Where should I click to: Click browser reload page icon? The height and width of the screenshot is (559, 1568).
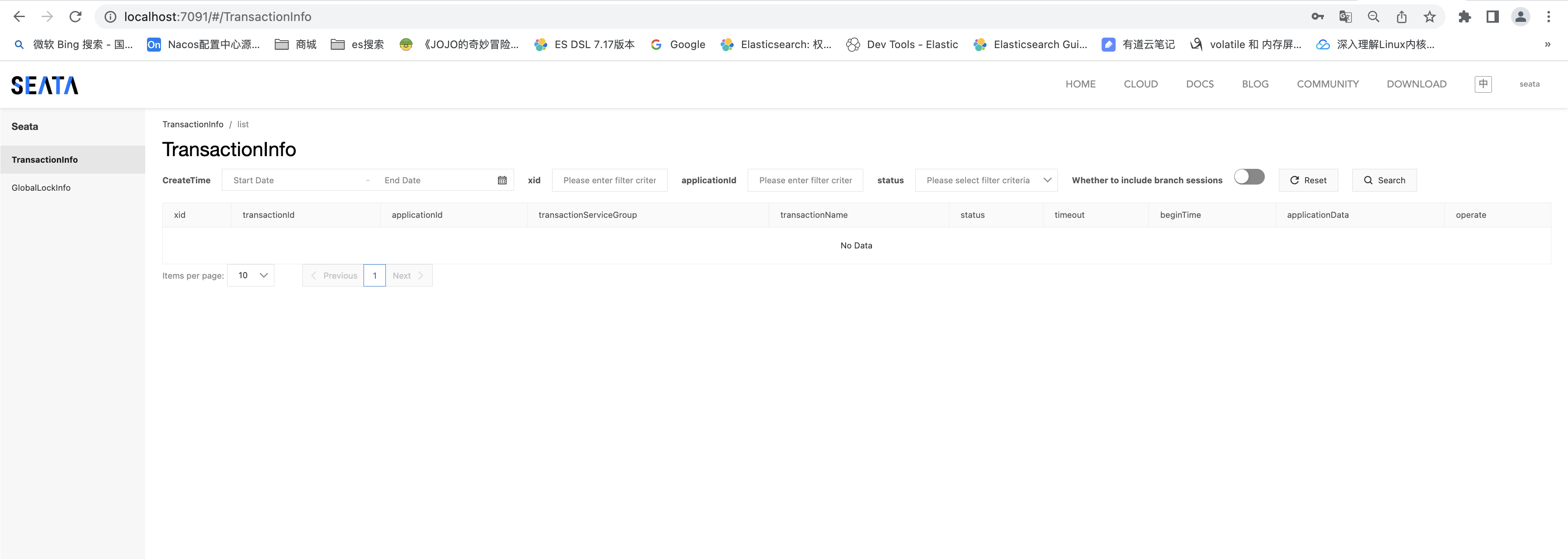pyautogui.click(x=76, y=17)
